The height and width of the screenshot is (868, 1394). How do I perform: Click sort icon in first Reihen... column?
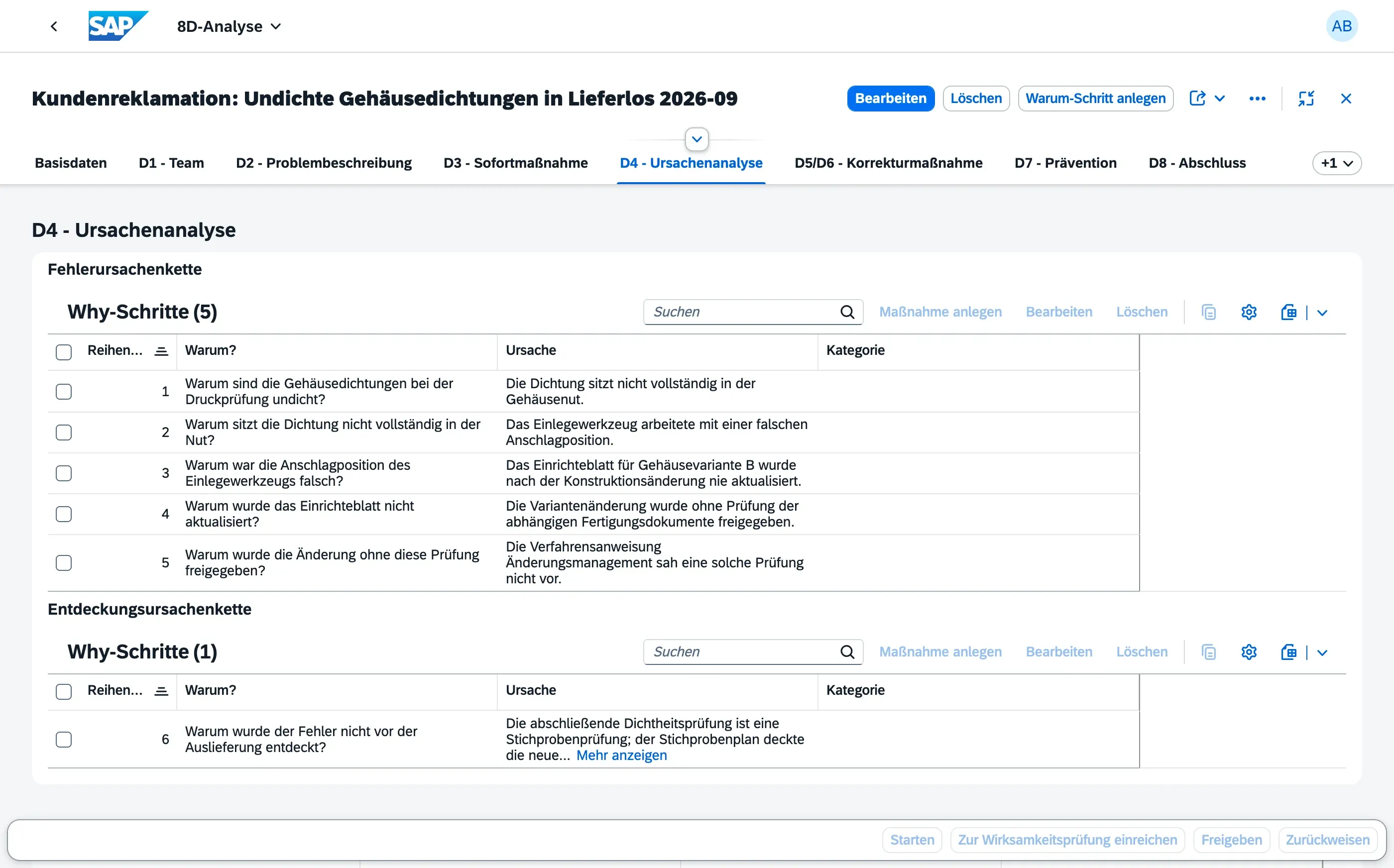point(161,351)
